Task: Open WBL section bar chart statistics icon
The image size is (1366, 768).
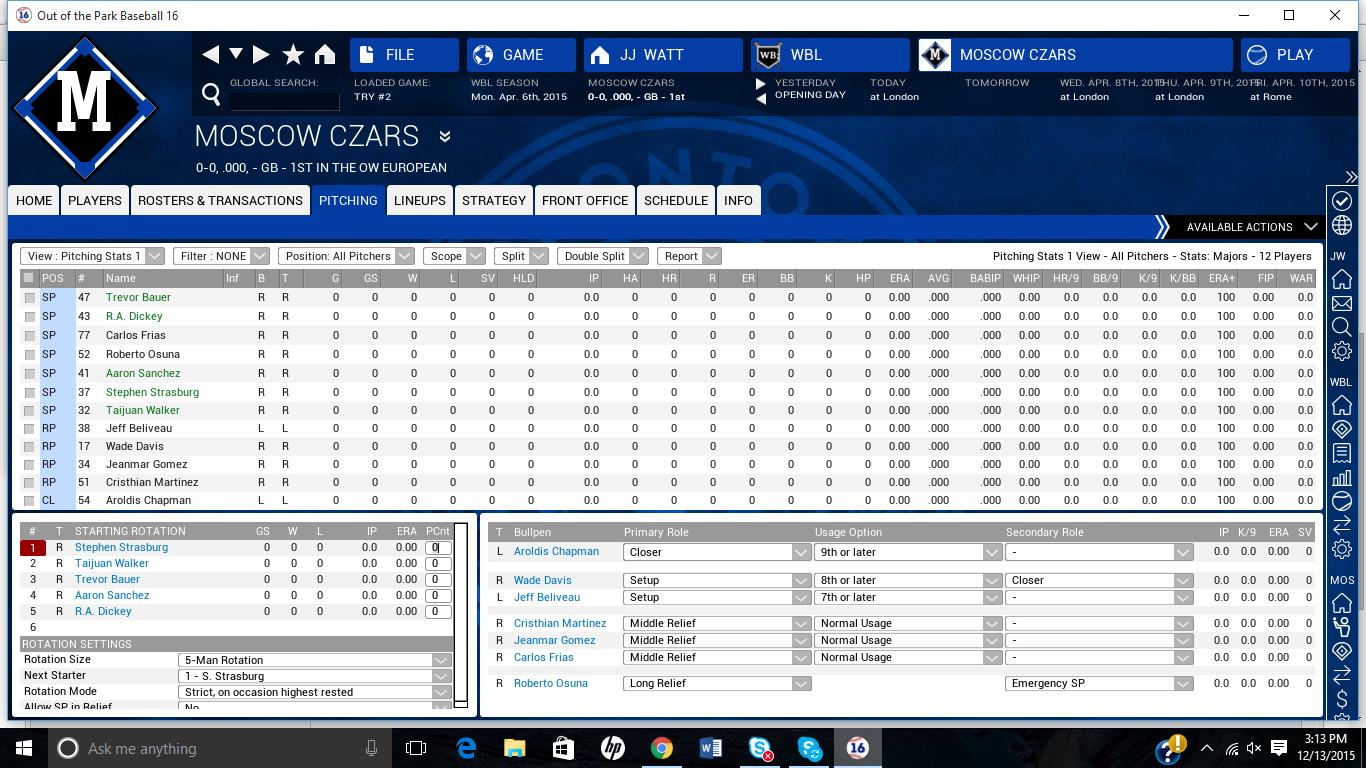Action: tap(1342, 477)
